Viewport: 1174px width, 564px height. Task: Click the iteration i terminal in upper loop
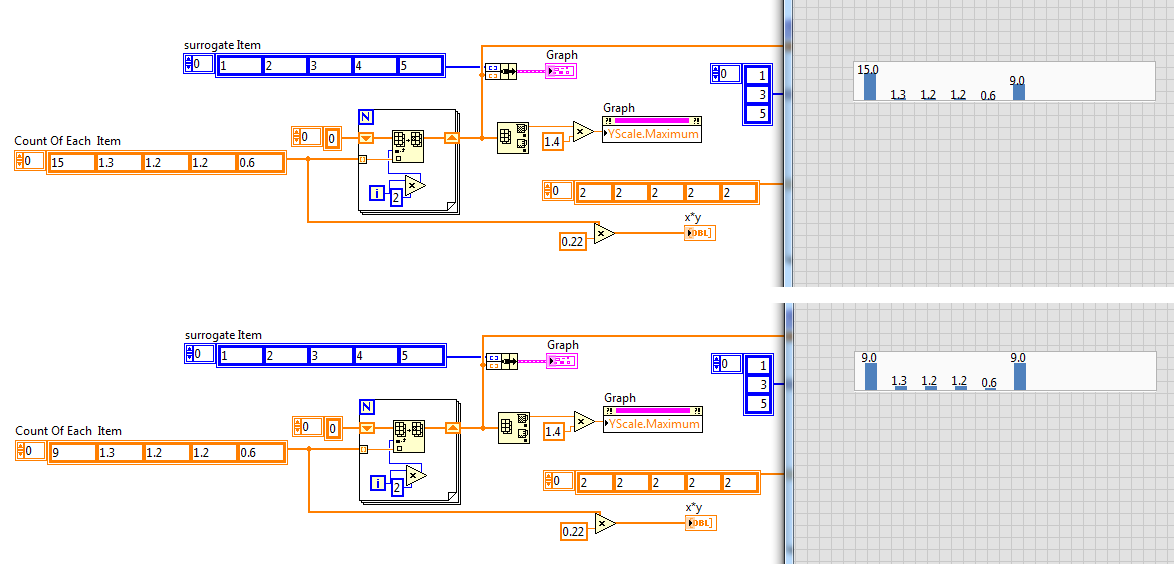[x=377, y=194]
